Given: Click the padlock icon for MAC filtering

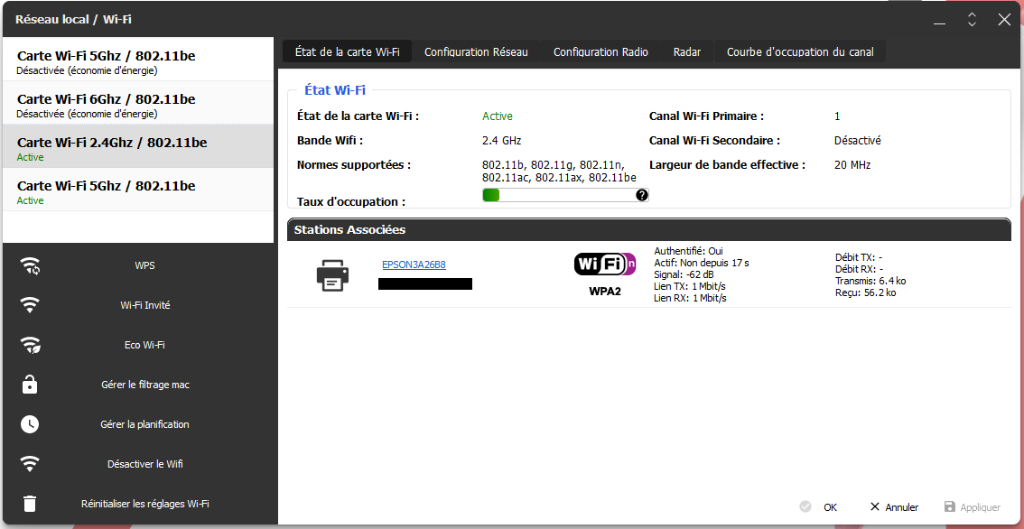Looking at the screenshot, I should pos(31,384).
